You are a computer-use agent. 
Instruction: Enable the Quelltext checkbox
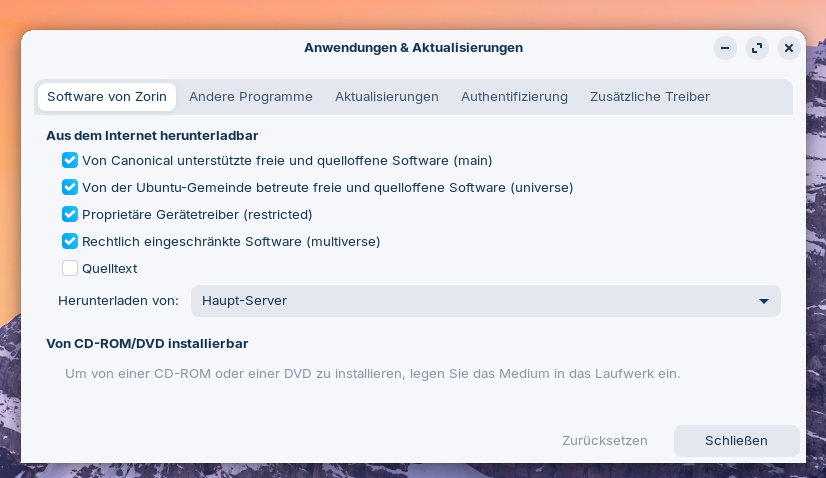coord(70,268)
